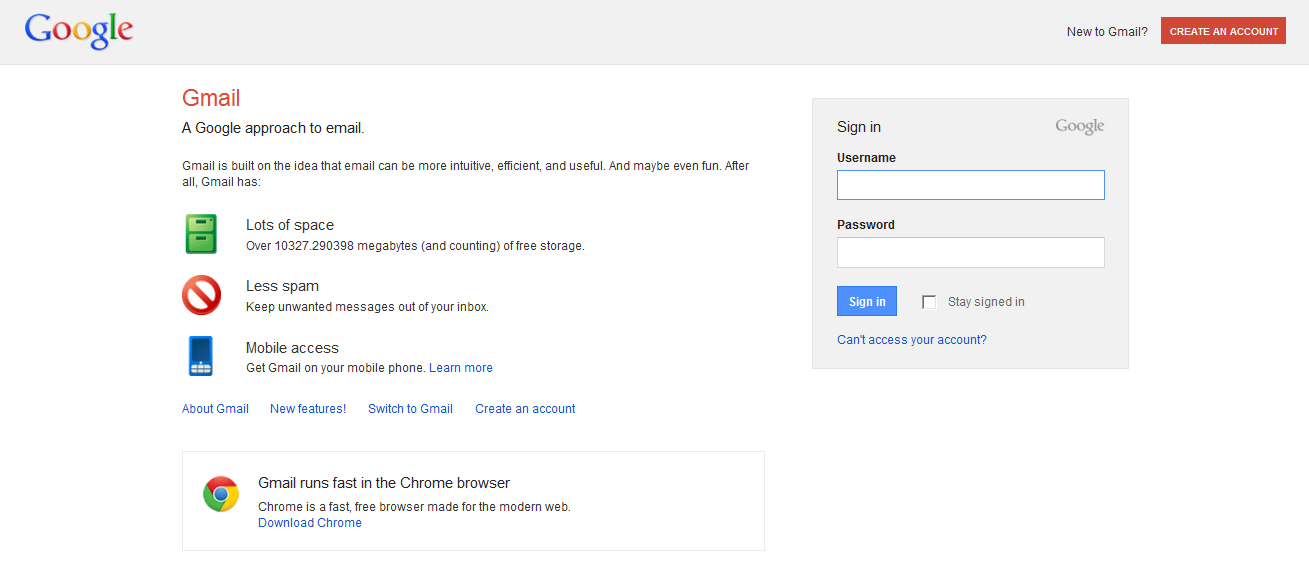Open Learn more about mobile access

tap(460, 368)
